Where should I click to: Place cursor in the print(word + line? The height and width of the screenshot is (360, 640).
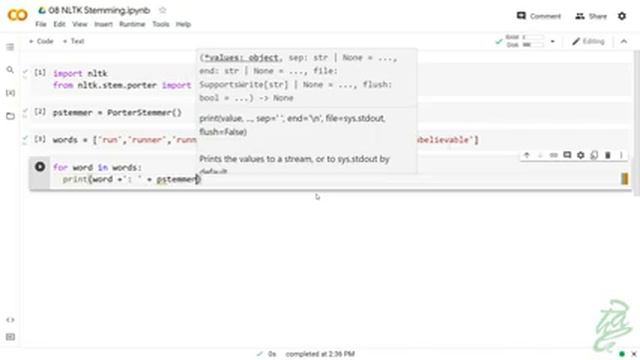point(131,179)
